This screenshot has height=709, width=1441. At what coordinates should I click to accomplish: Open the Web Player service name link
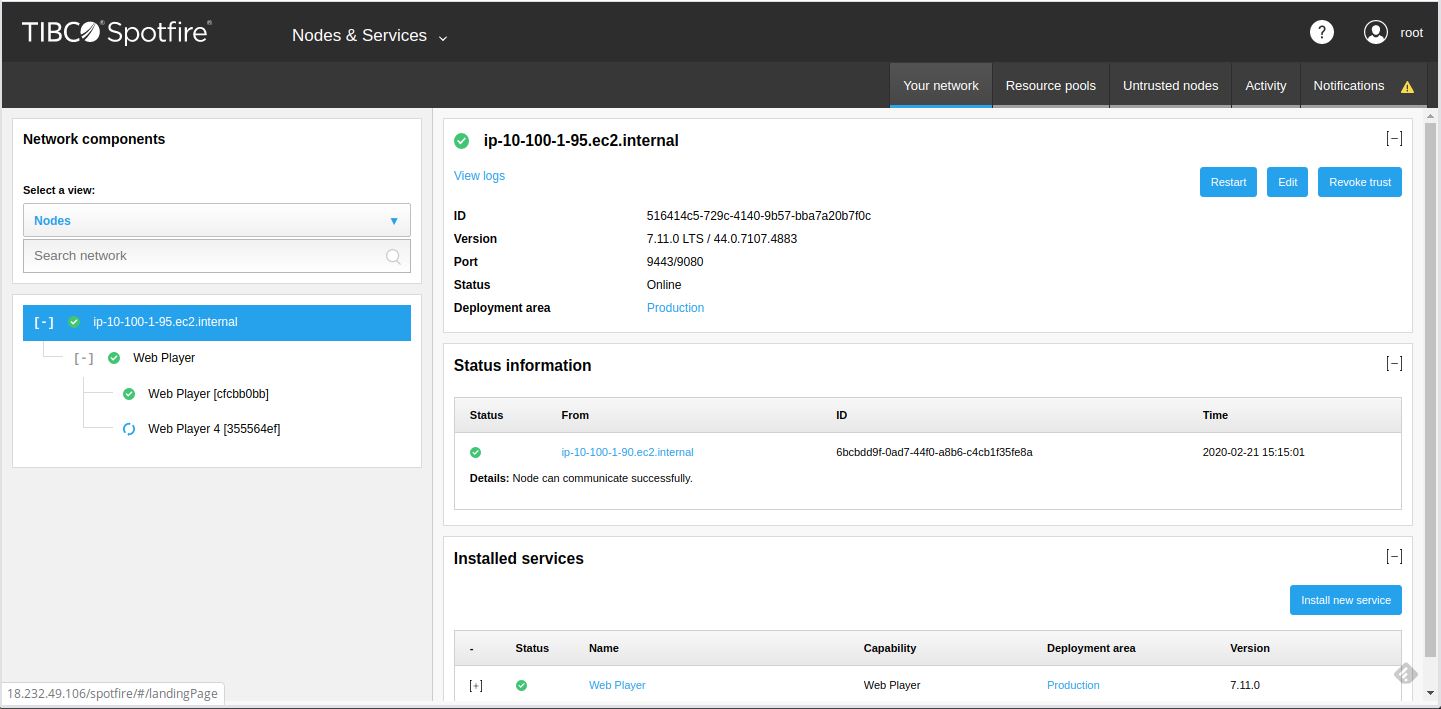point(617,686)
